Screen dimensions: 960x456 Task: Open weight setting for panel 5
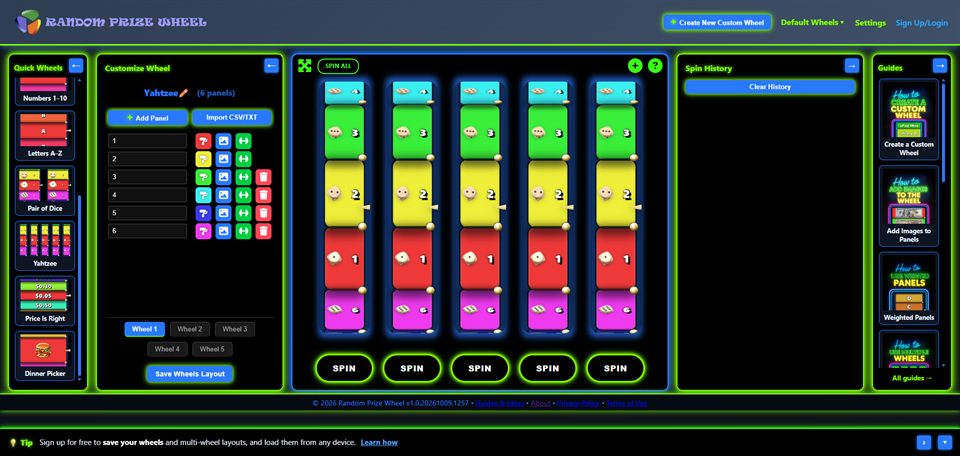[244, 213]
